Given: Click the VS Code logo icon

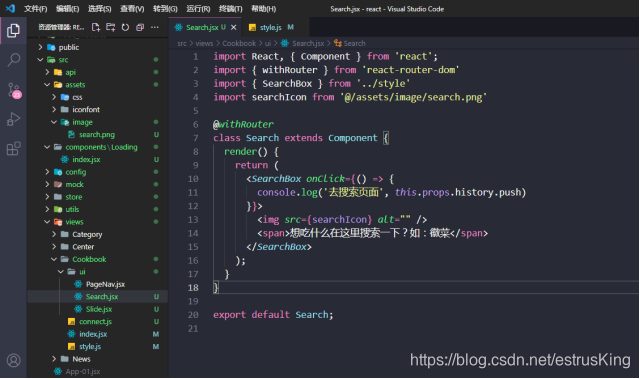Looking at the screenshot, I should 10,8.
